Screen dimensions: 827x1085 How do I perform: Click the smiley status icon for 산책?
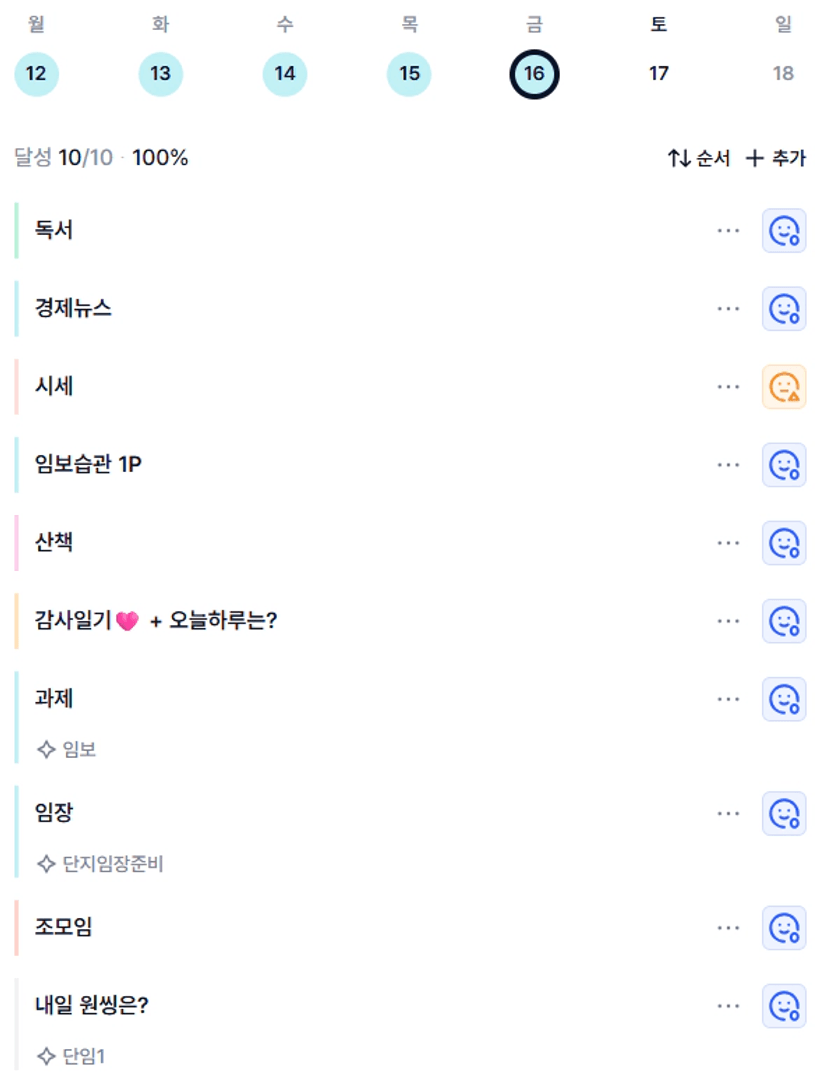coord(784,543)
